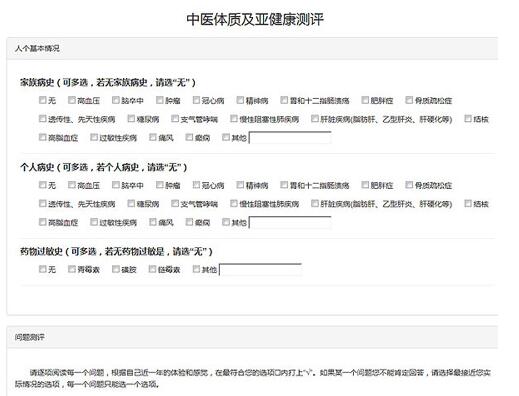Check 痛风 under 家族病史
The width and height of the screenshot is (519, 396).
click(x=153, y=137)
